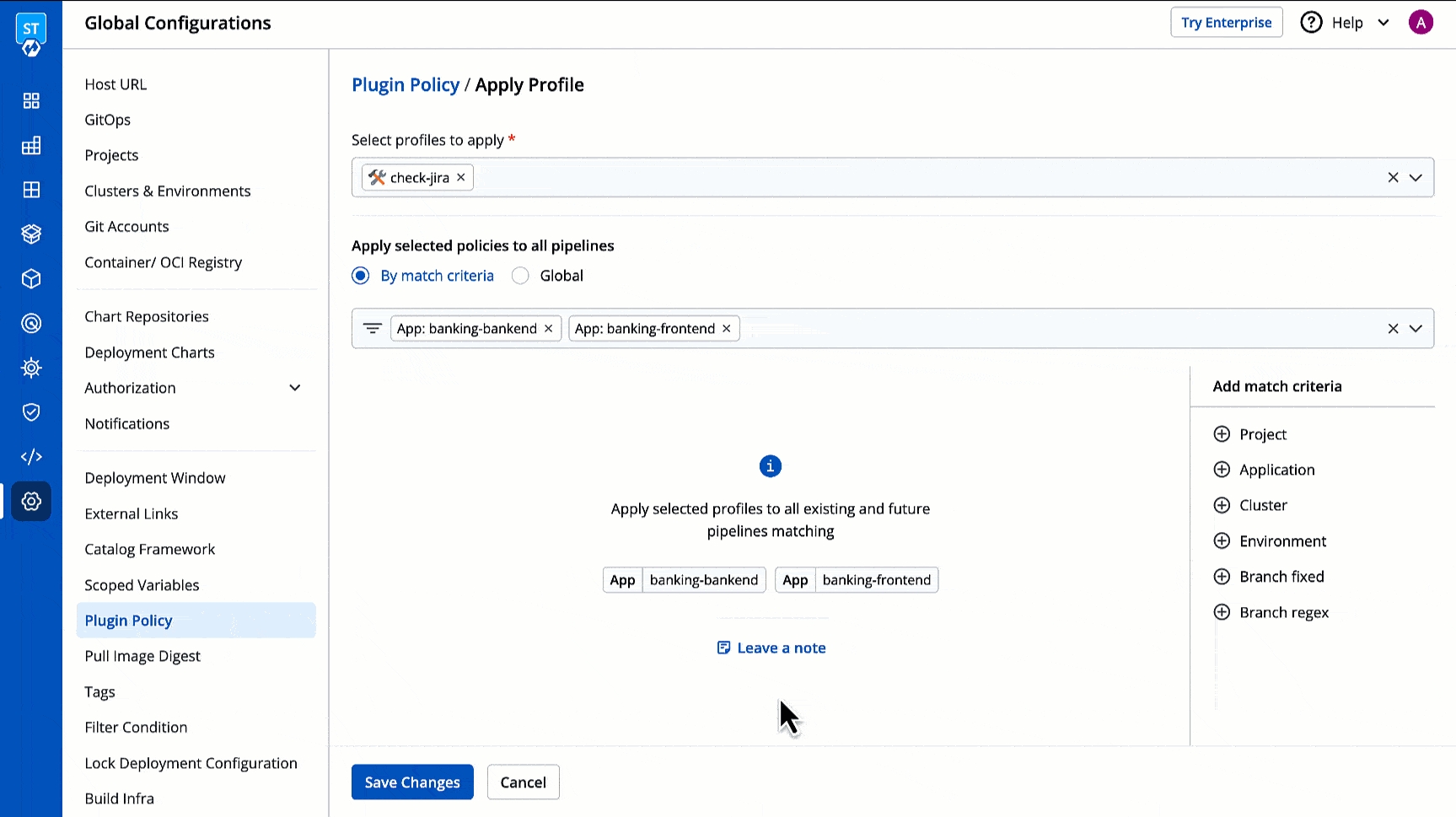Click the code brackets icon in sidebar
The height and width of the screenshot is (817, 1456).
click(31, 456)
